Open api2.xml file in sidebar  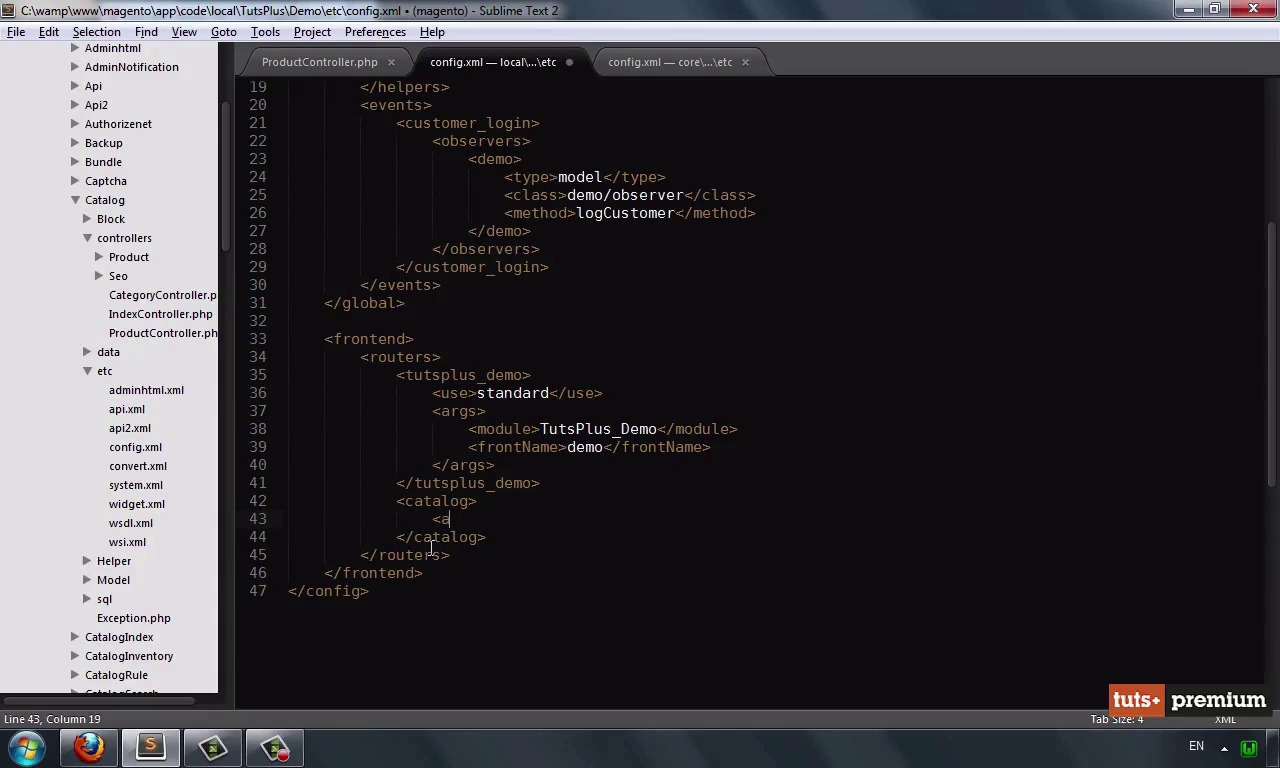[130, 428]
